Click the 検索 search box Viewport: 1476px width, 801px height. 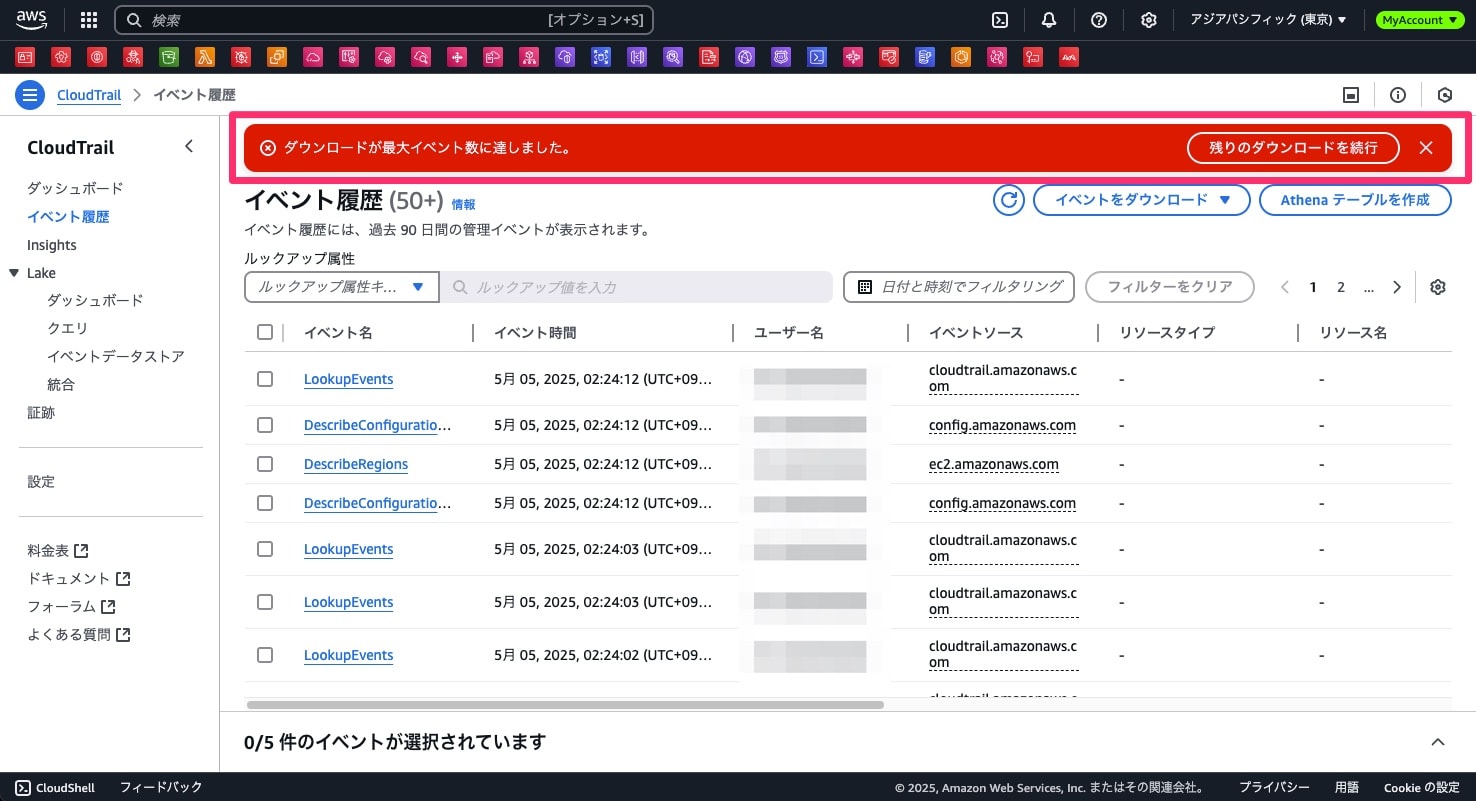pos(384,20)
